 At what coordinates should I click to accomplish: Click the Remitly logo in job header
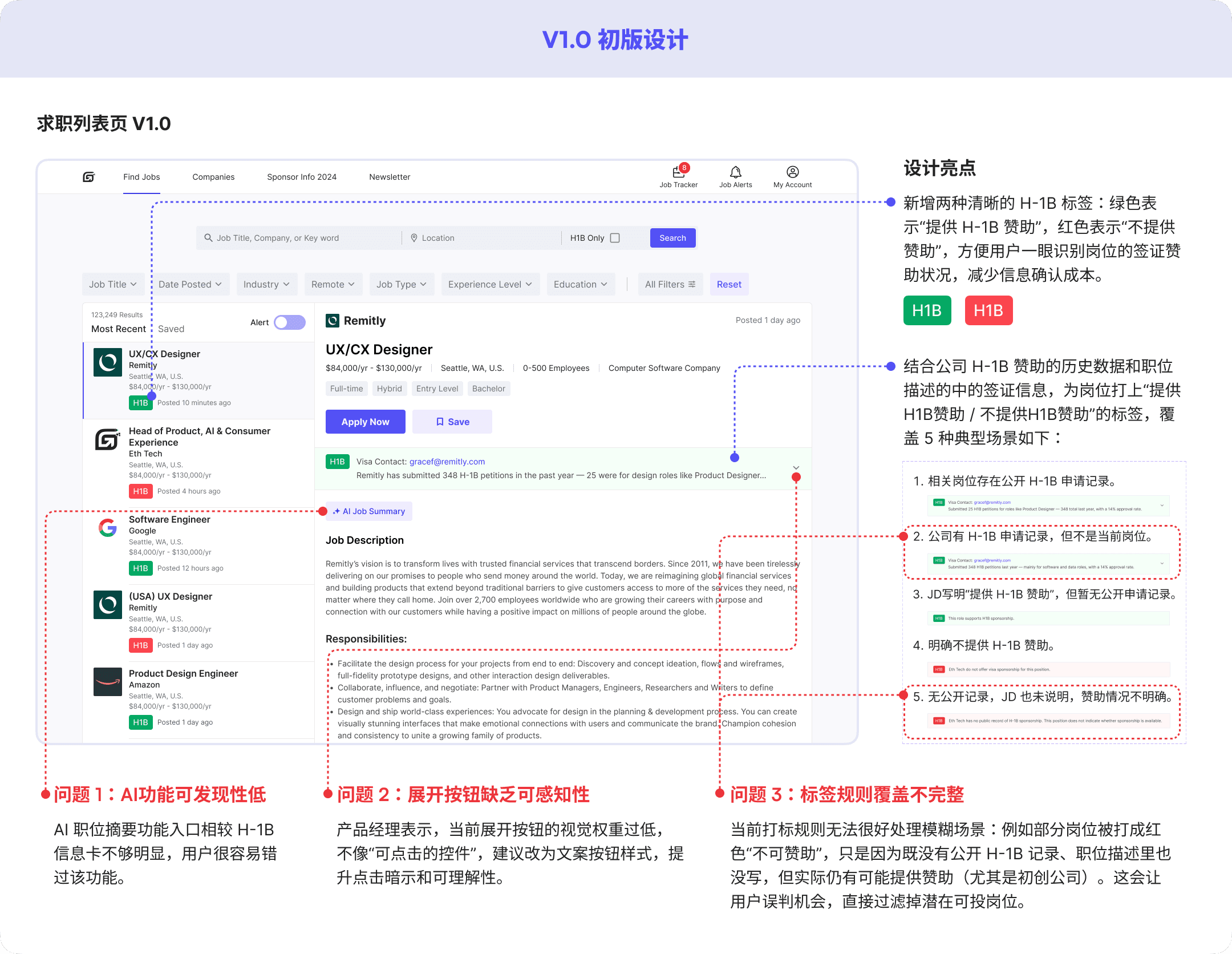[333, 321]
